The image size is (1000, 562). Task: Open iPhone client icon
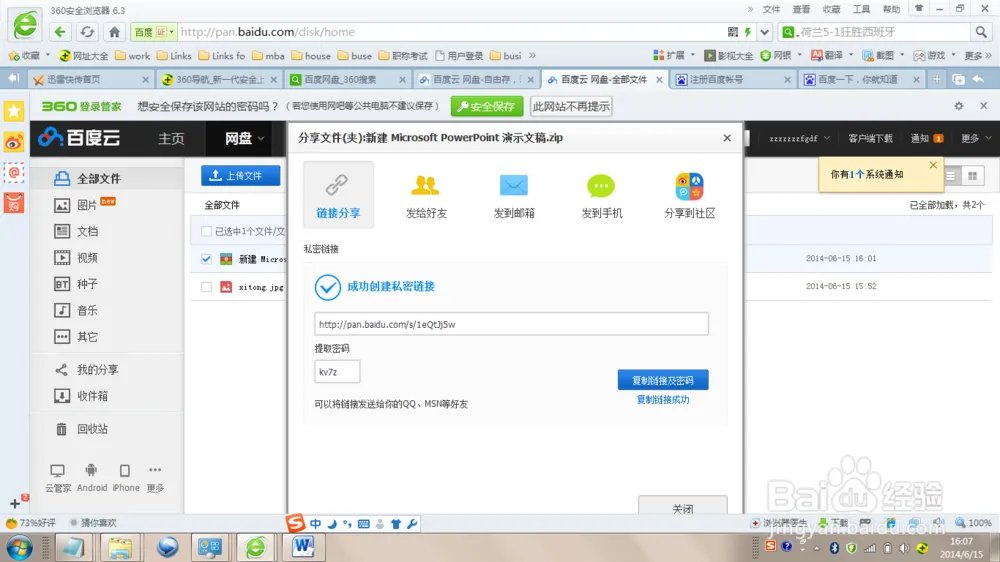click(125, 471)
